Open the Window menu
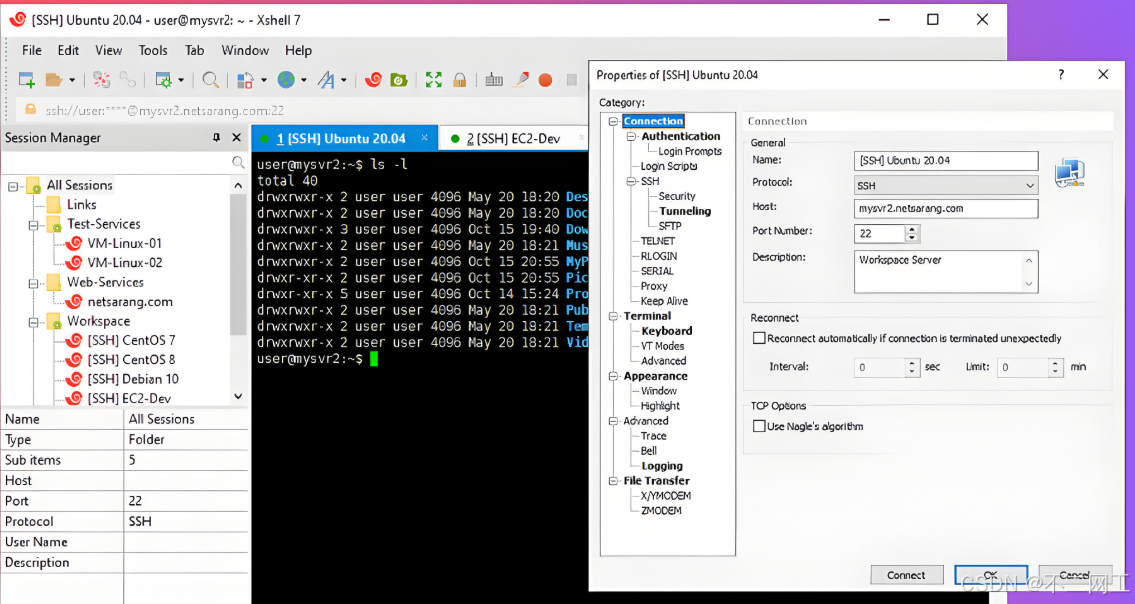Screen dimensions: 1135x604 pyautogui.click(x=245, y=50)
